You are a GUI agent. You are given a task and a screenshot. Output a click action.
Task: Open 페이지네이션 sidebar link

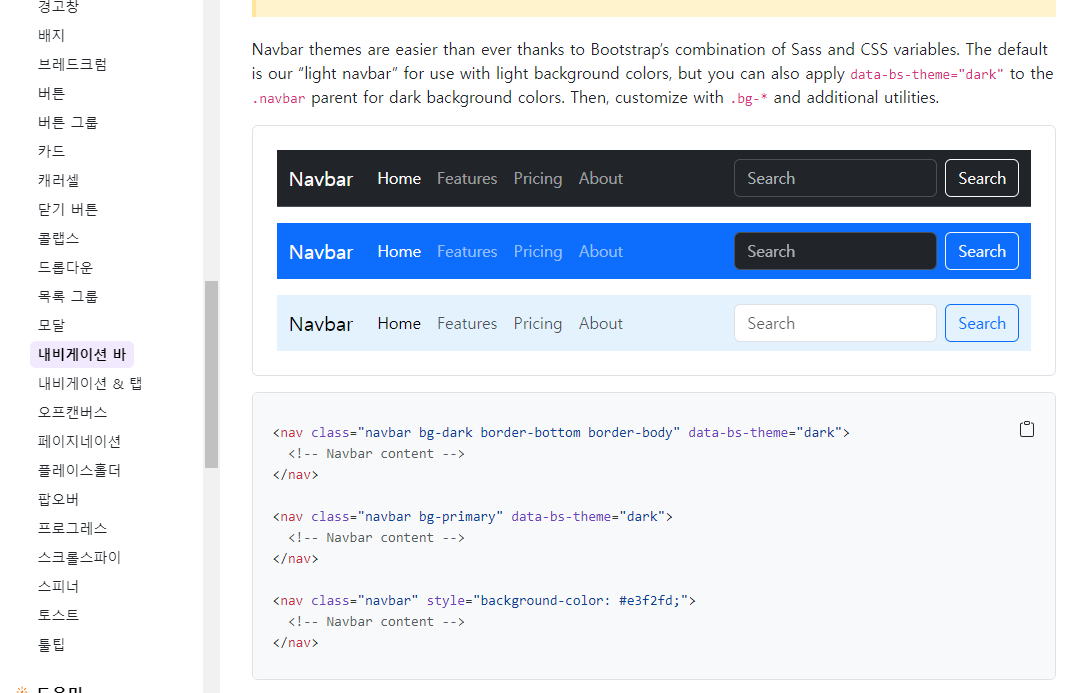tap(79, 441)
